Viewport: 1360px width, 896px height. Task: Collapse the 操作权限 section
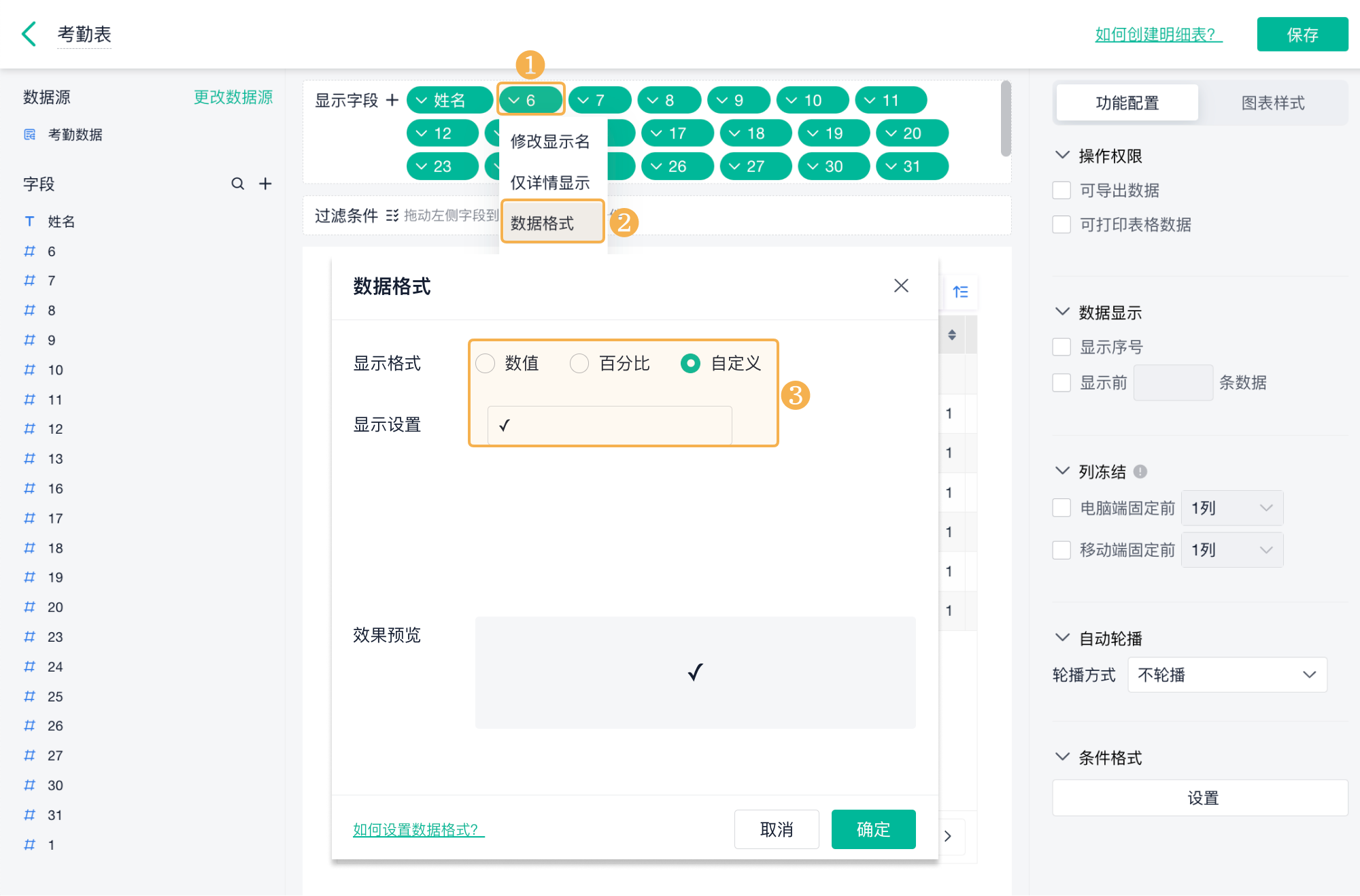[1062, 155]
